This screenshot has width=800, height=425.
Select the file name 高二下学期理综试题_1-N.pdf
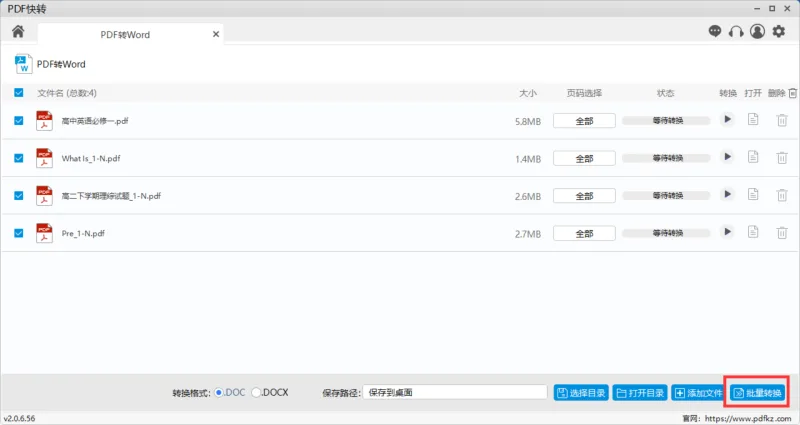click(x=111, y=196)
